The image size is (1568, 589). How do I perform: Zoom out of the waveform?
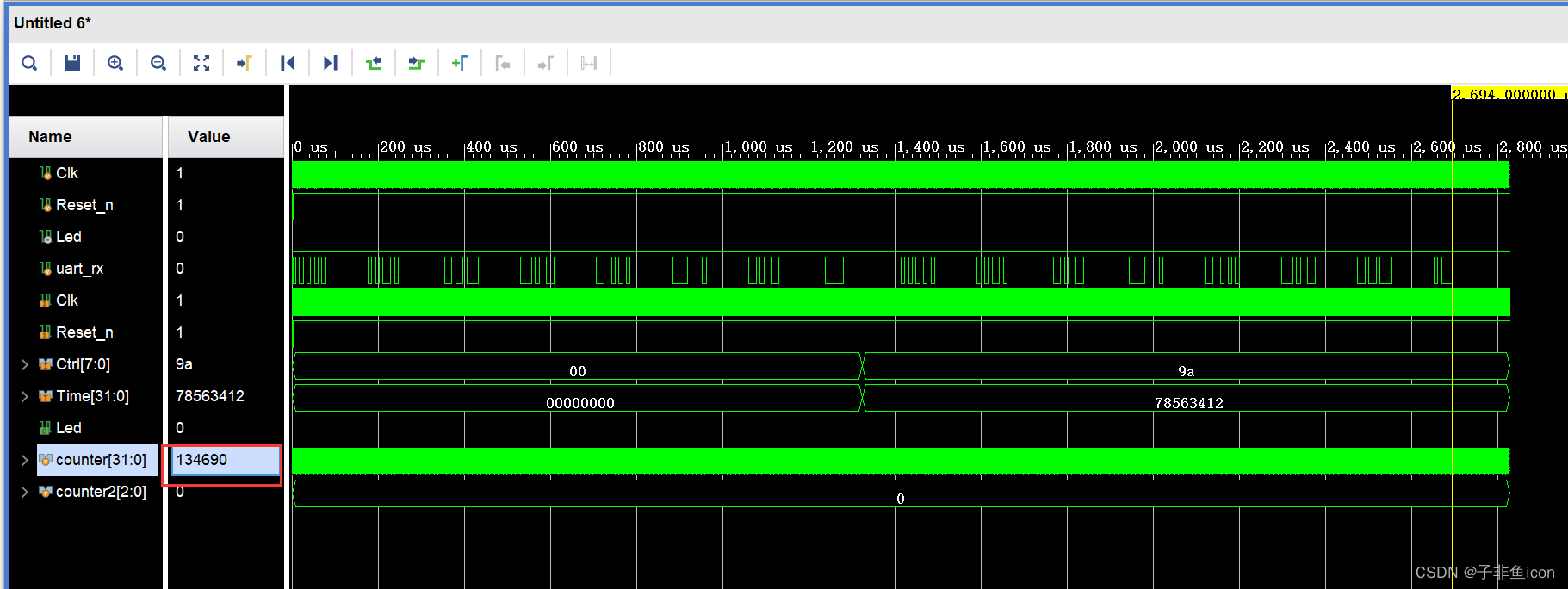point(158,63)
